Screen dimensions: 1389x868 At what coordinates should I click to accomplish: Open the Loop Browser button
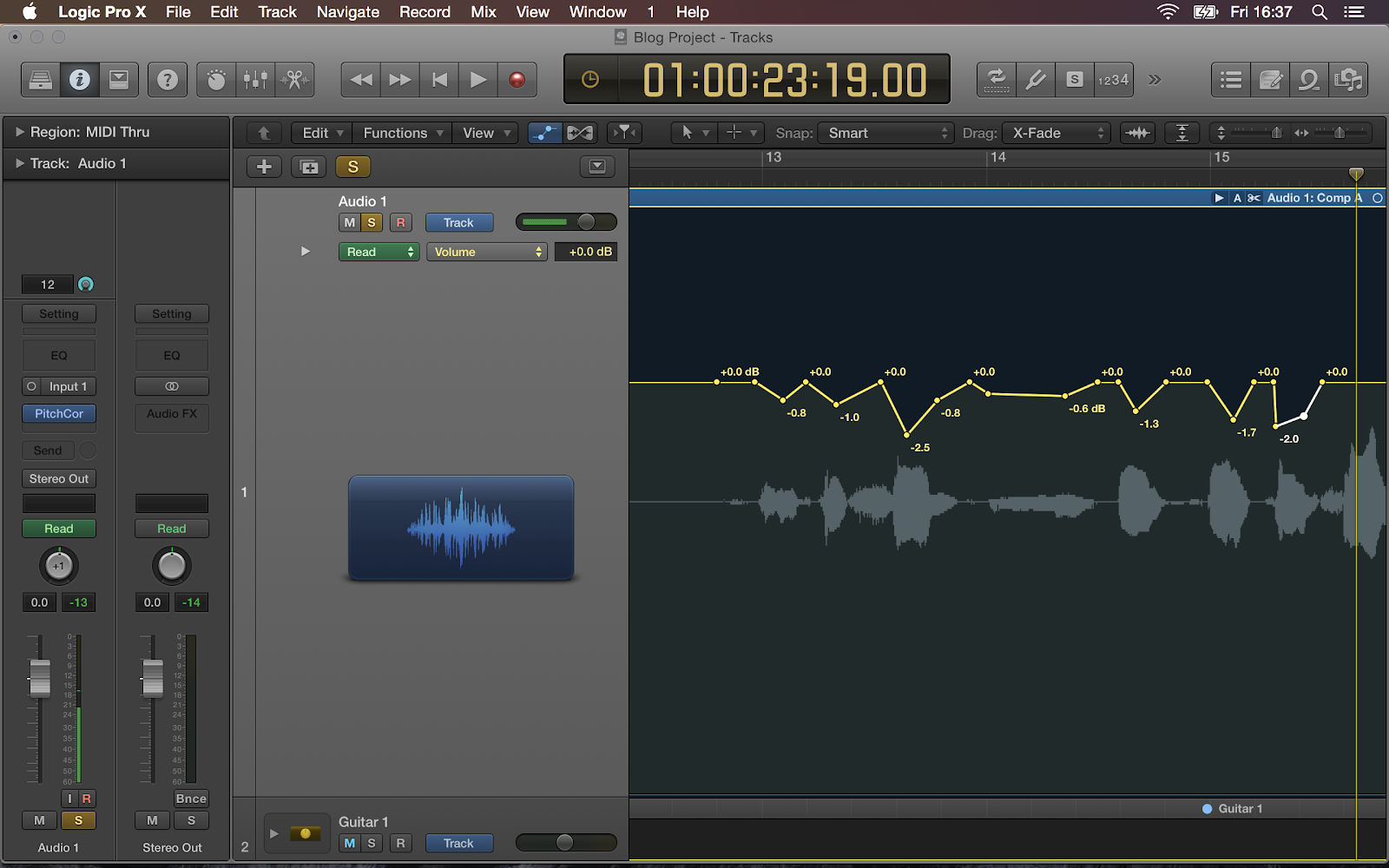click(x=1309, y=80)
